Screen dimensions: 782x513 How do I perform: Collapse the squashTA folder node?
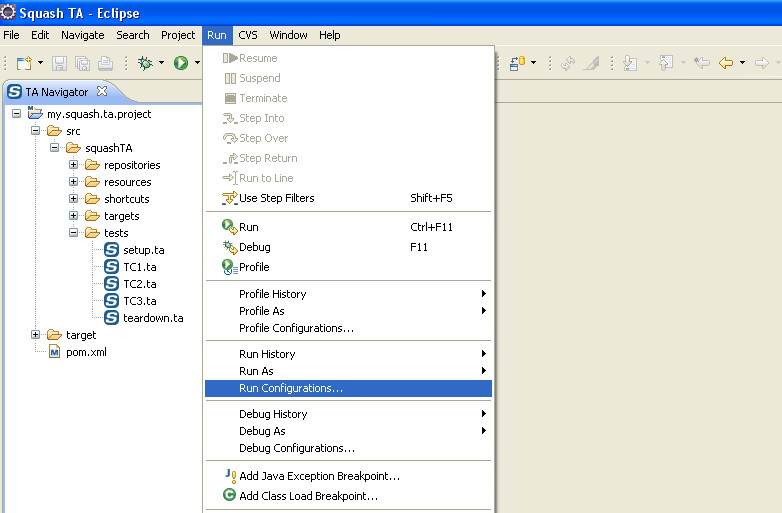click(54, 148)
